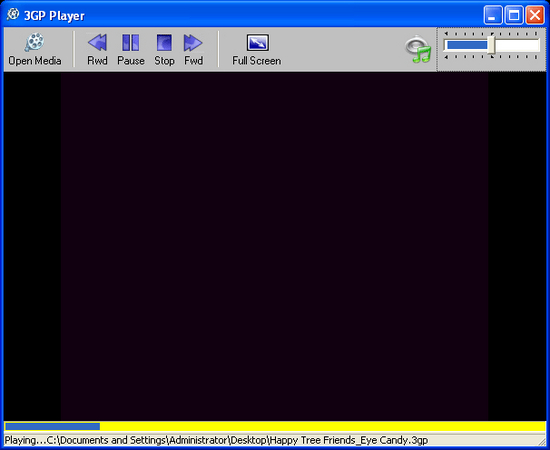Viewport: 550px width, 450px height.
Task: Open the Open Media file dialog
Action: 34,49
